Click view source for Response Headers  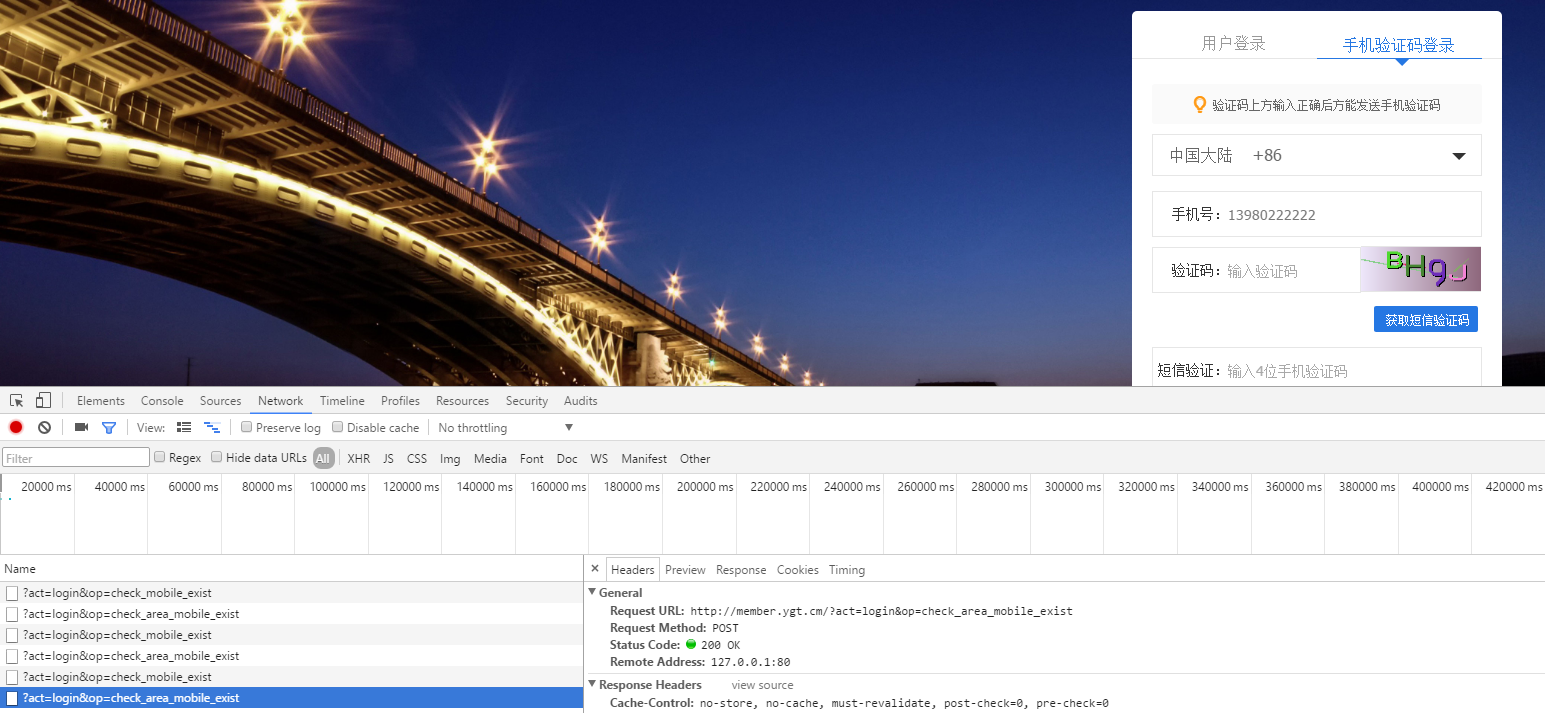click(762, 685)
